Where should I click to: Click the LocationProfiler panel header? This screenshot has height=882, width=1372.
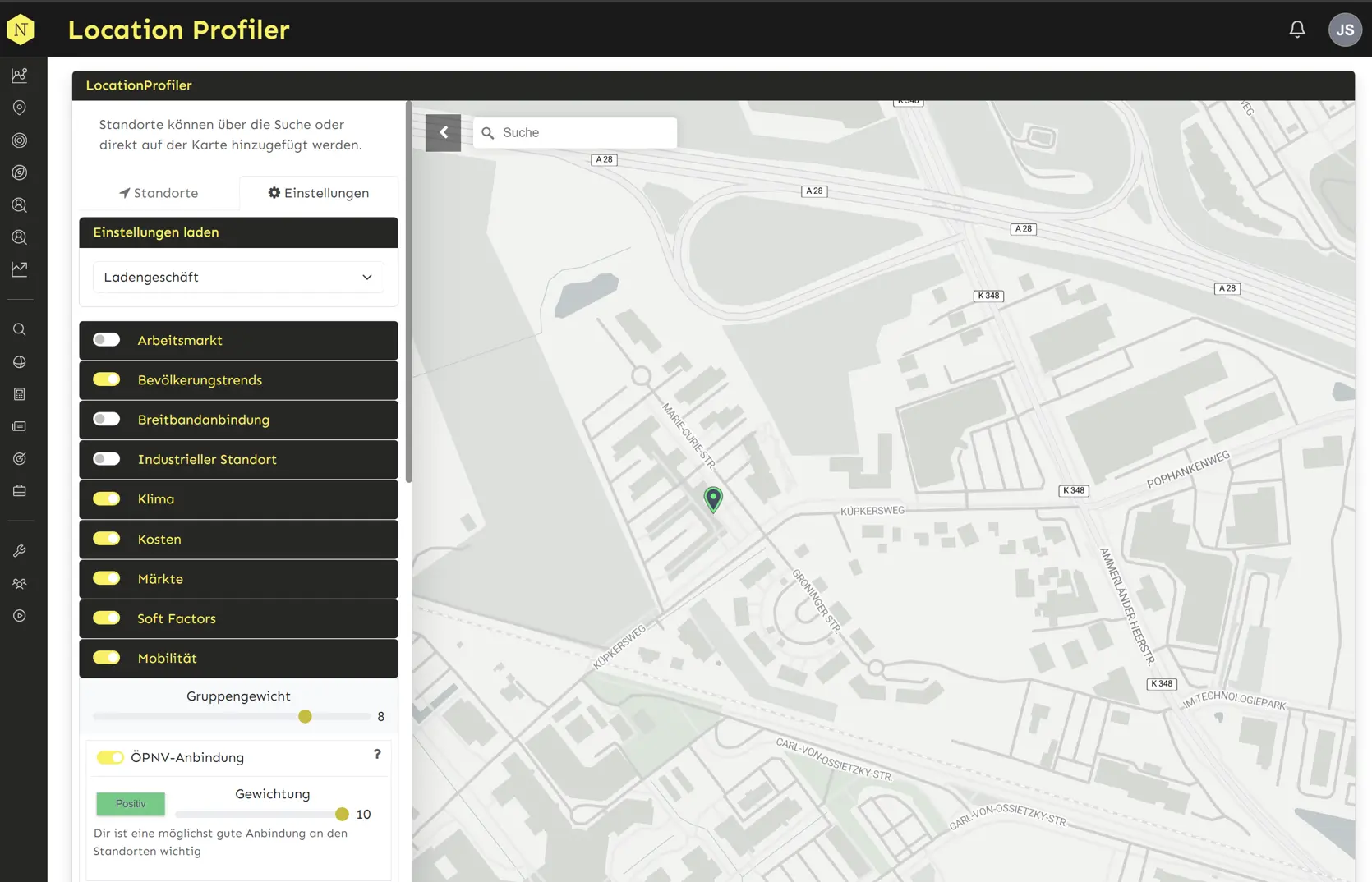click(713, 85)
